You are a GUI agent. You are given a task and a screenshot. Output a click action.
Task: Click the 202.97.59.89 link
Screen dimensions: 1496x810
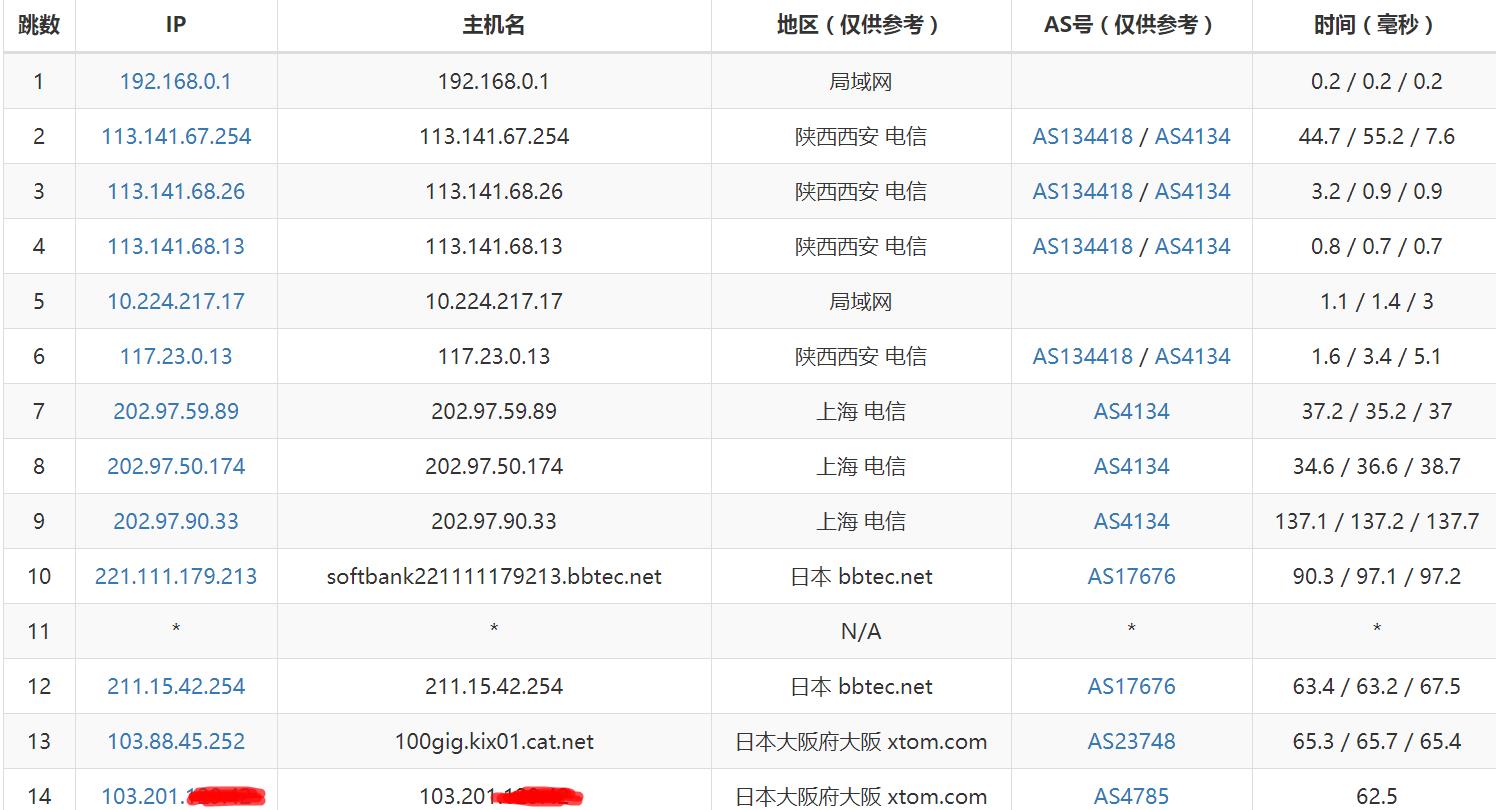175,411
